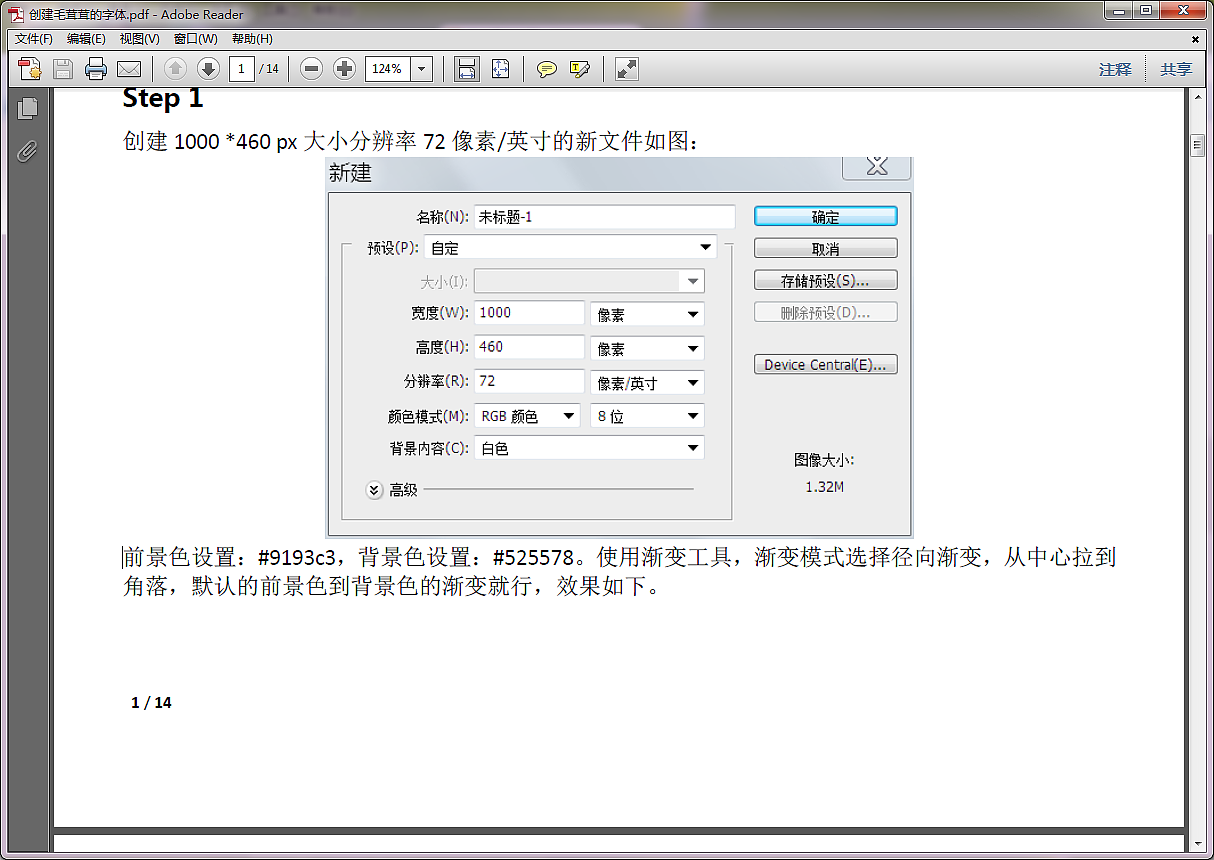Click the X in pictured 新建 dialog

[877, 167]
